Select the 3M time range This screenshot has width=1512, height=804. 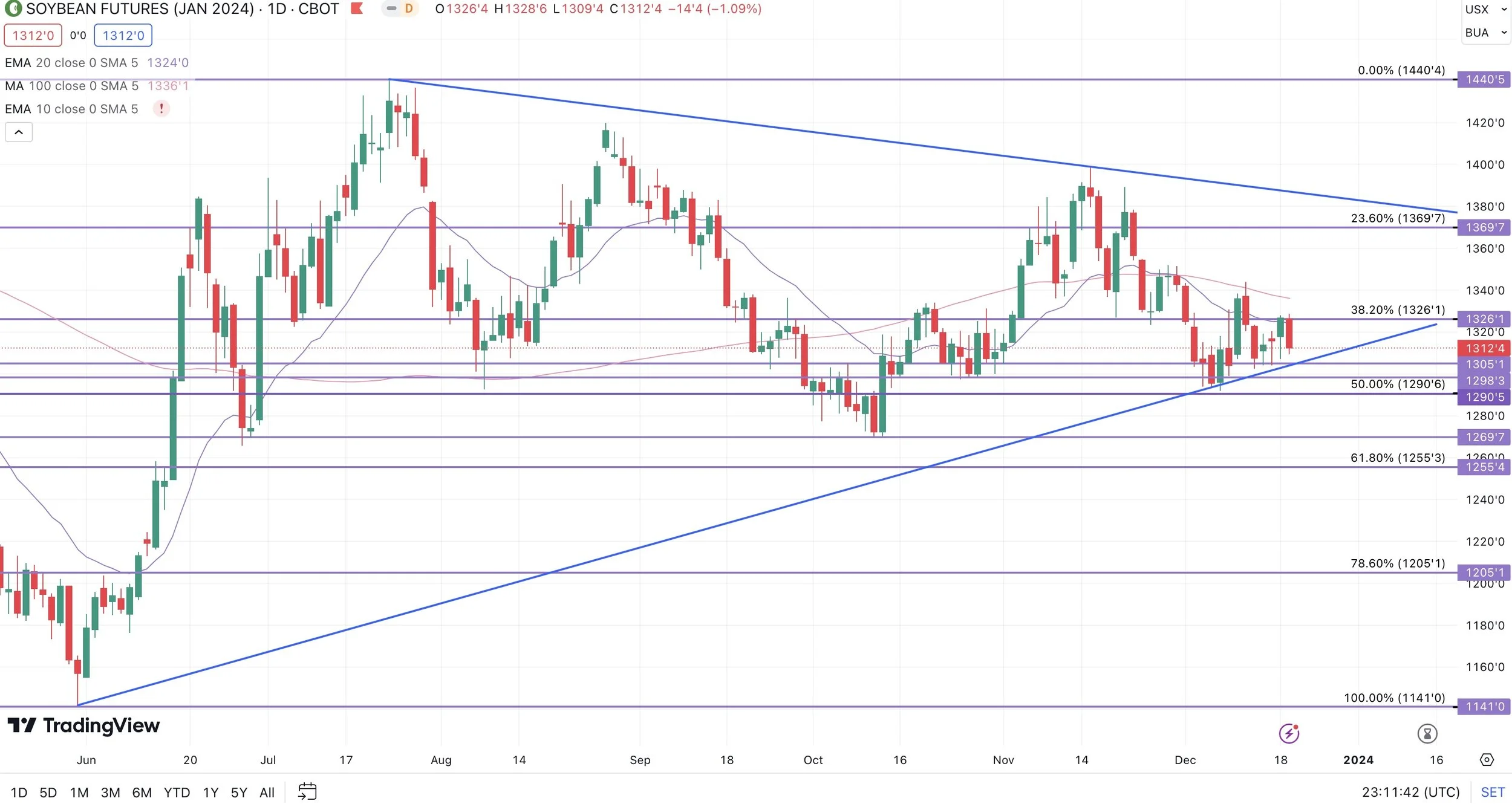coord(110,792)
